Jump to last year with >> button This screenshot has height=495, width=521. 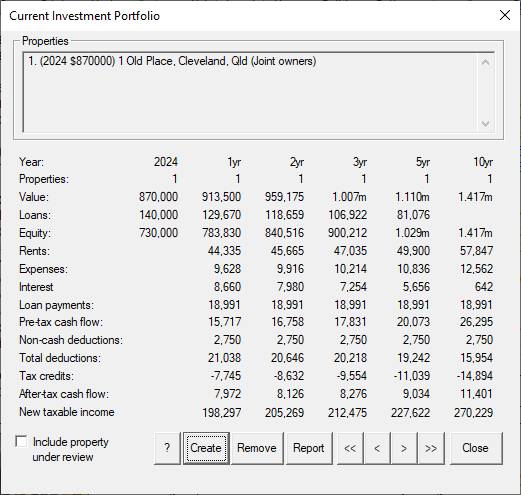click(x=431, y=448)
